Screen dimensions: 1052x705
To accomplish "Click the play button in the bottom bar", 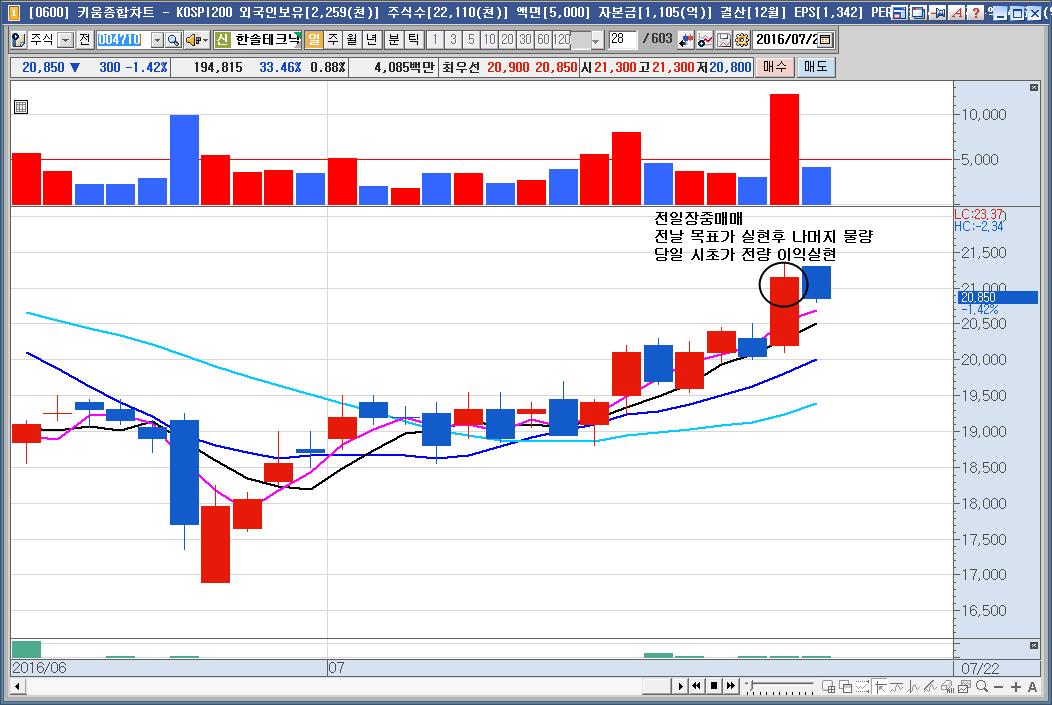I will point(680,686).
